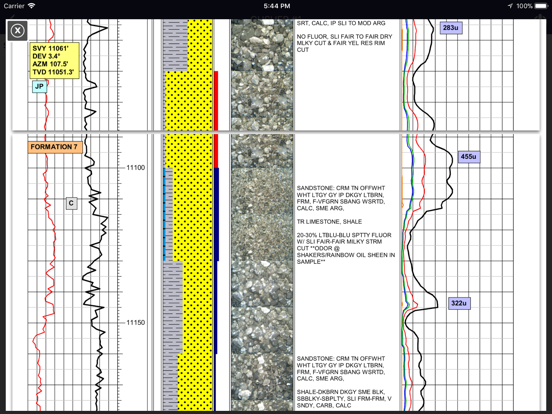Select the JP marker label
The height and width of the screenshot is (414, 552).
coord(39,86)
